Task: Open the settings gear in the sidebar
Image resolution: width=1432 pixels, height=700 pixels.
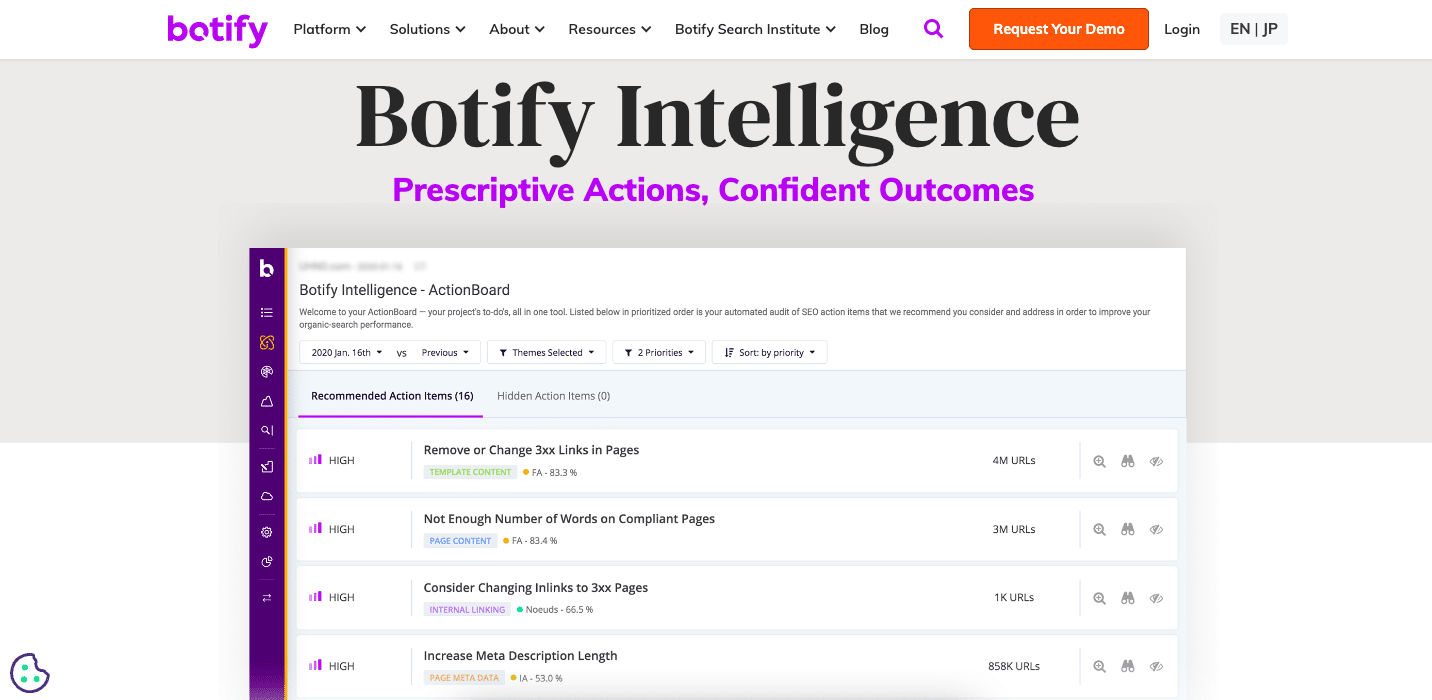Action: click(x=266, y=531)
